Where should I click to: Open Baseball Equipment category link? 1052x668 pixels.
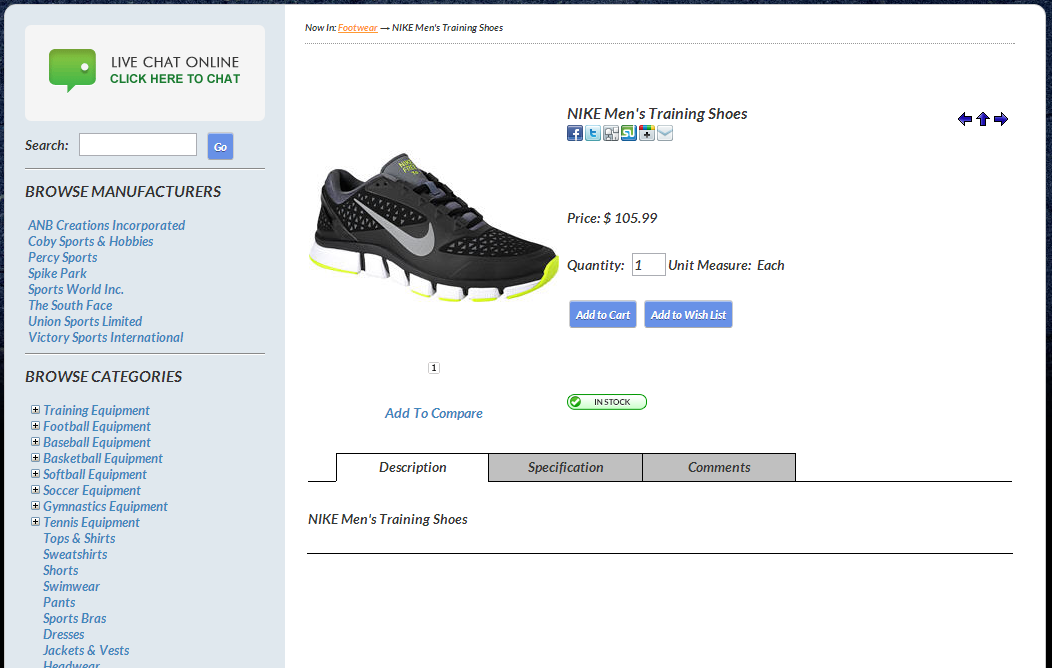coord(97,443)
